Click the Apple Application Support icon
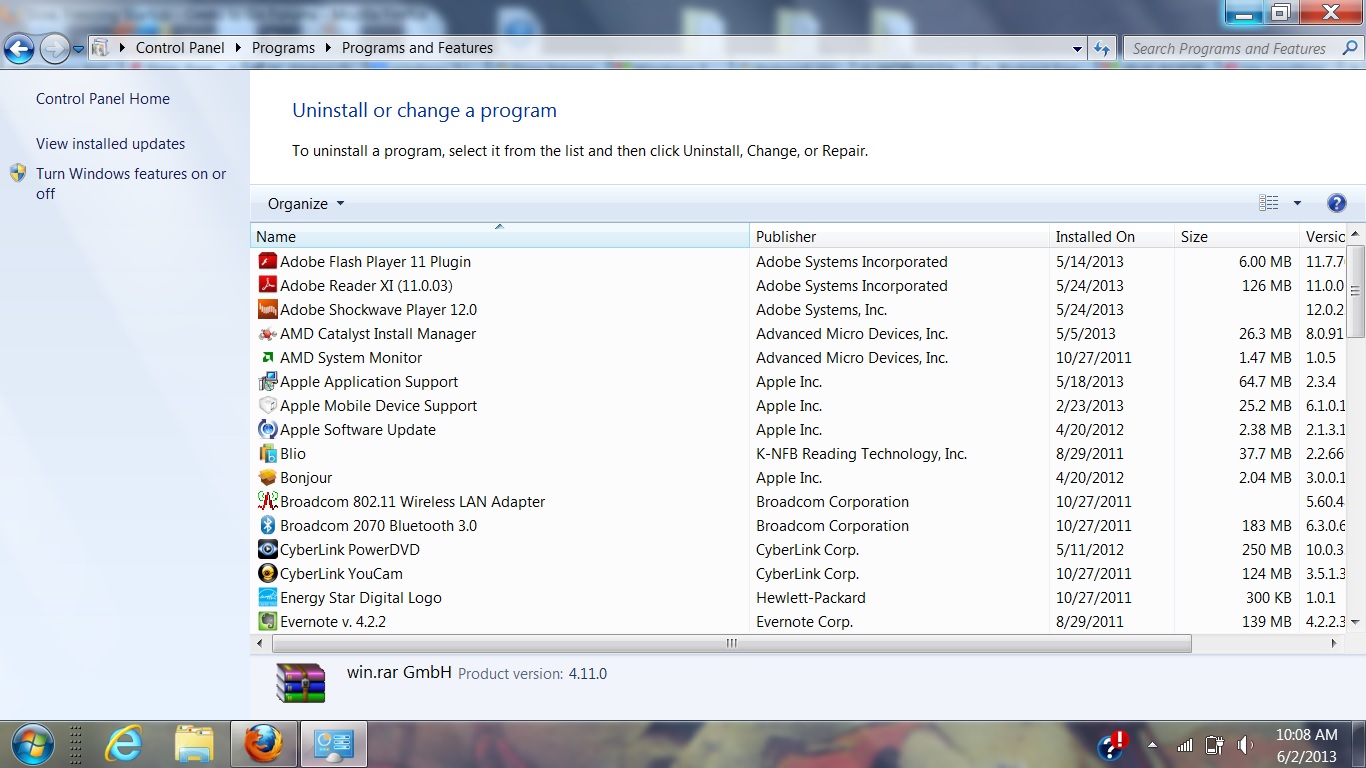The image size is (1366, 768). coord(267,382)
